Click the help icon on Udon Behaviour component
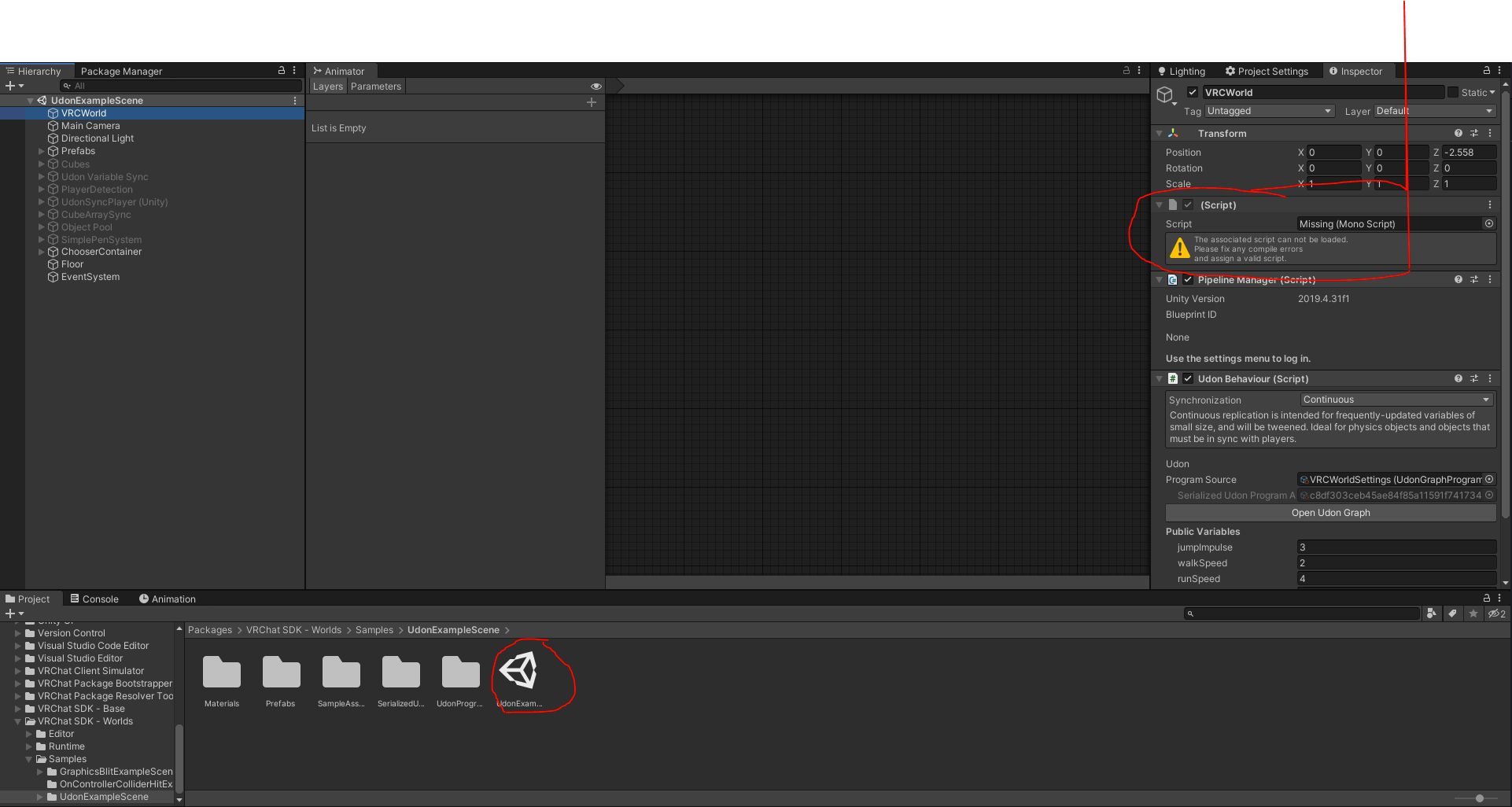This screenshot has height=807, width=1512. click(1458, 378)
